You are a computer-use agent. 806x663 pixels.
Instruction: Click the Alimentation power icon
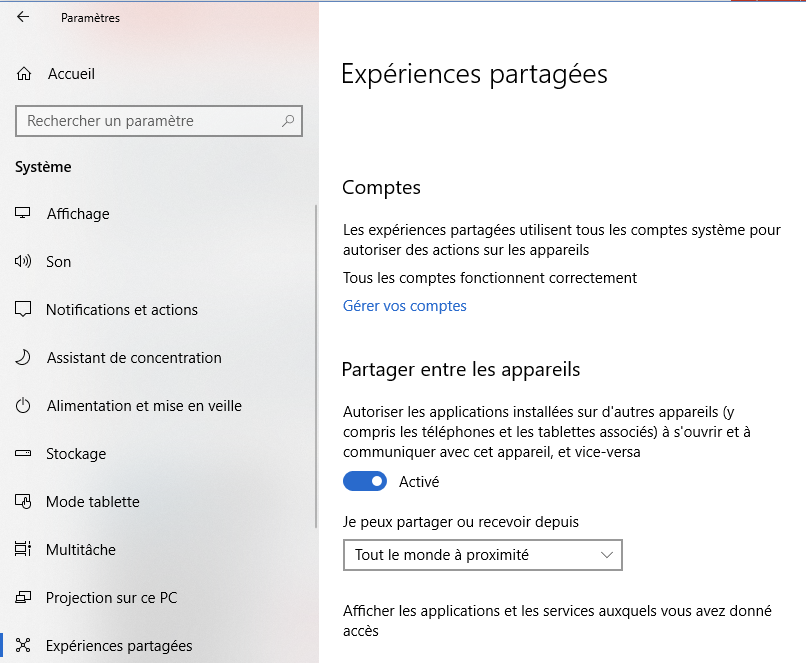coord(23,406)
